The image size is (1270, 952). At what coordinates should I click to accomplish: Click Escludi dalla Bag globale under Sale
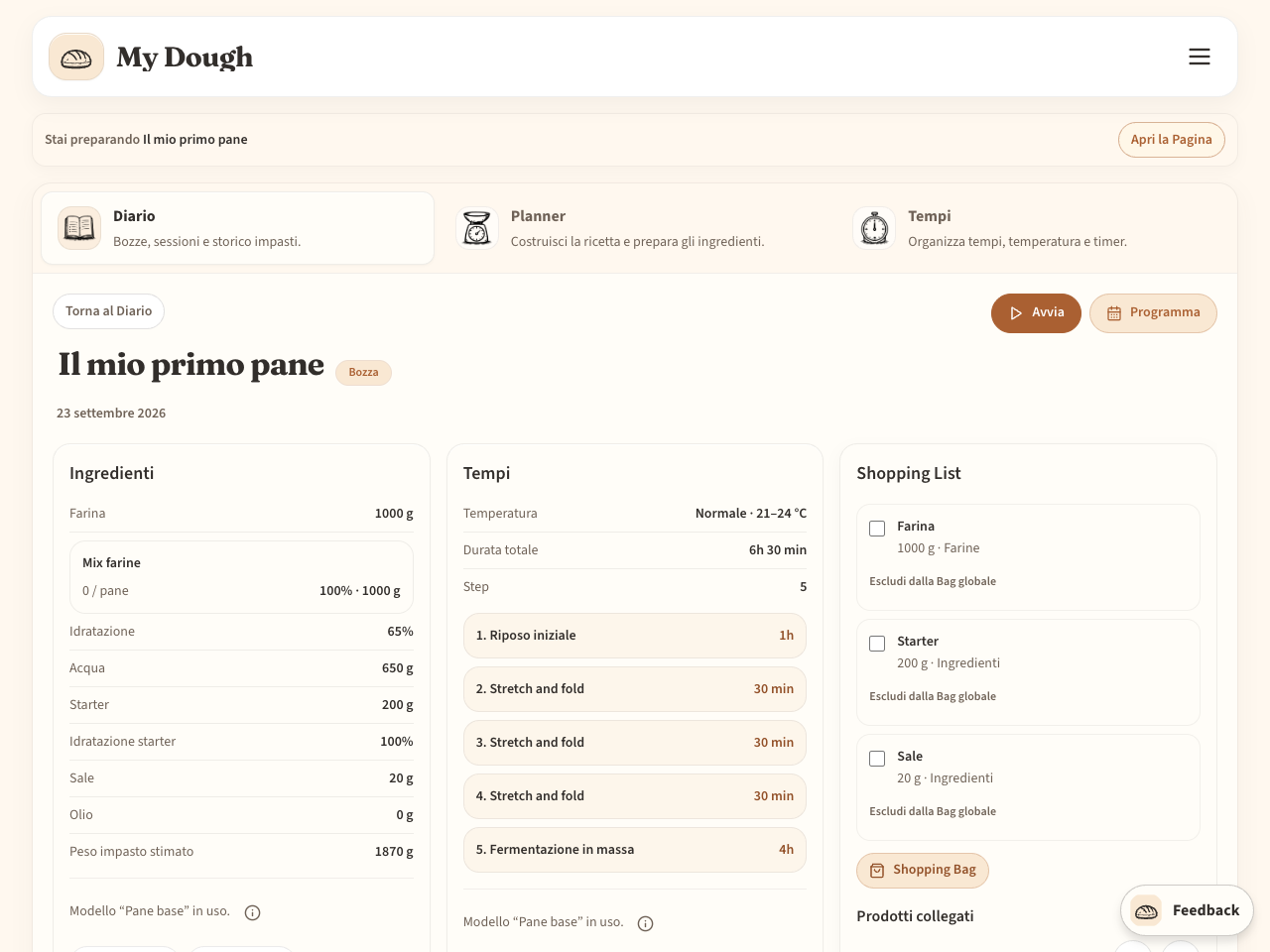pos(933,811)
